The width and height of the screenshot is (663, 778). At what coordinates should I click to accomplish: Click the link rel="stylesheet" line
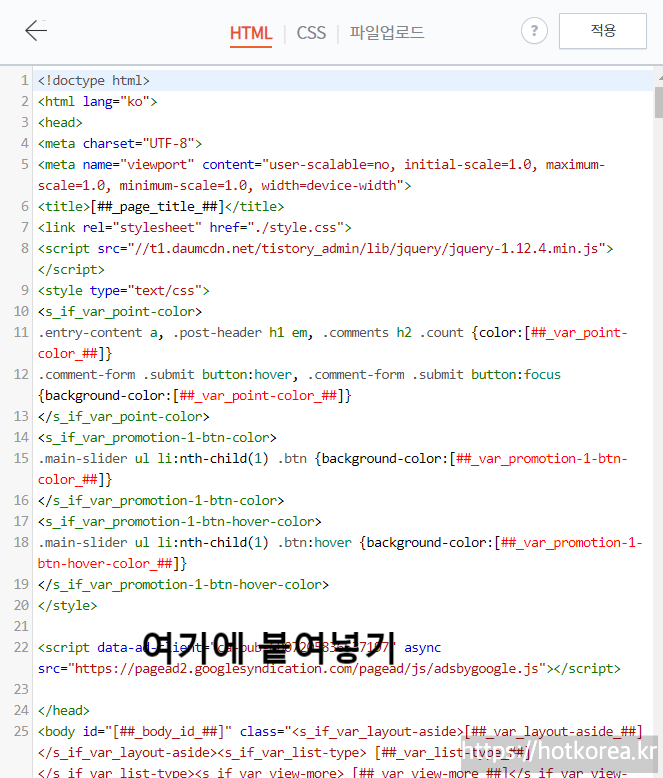pyautogui.click(x=195, y=227)
